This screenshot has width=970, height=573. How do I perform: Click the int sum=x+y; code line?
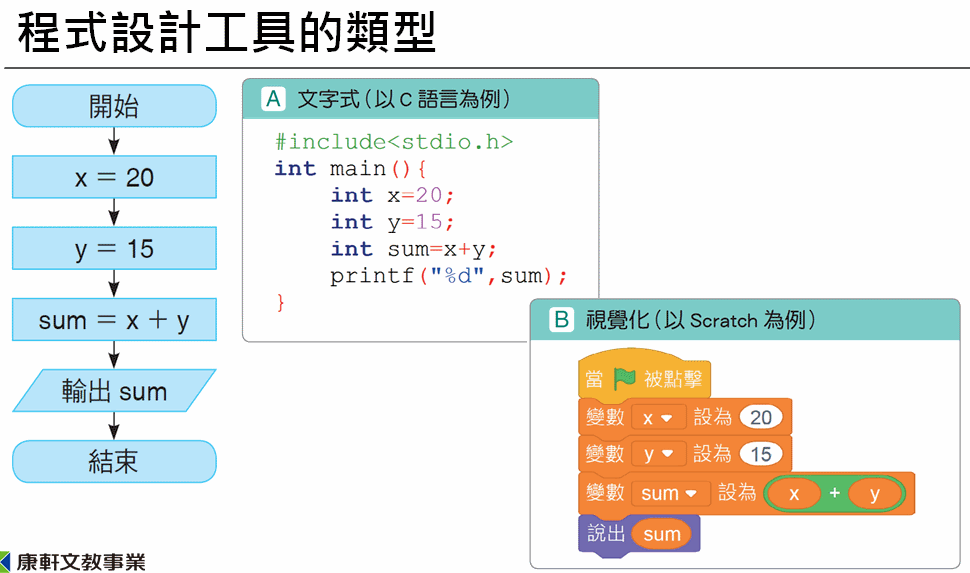pyautogui.click(x=413, y=249)
